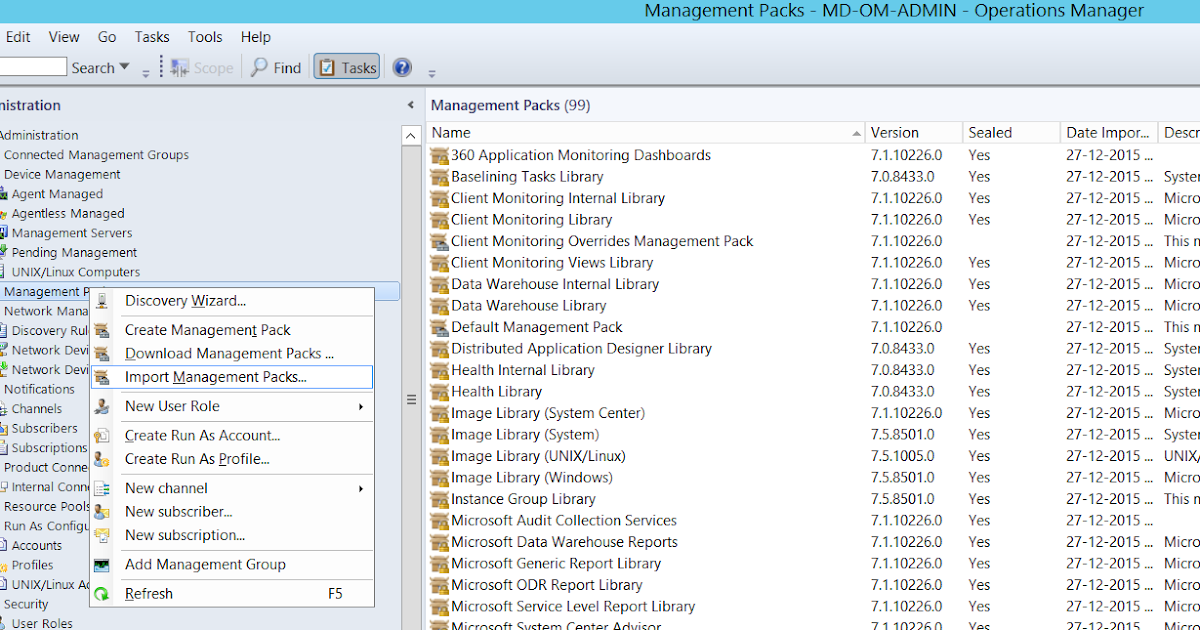Open the Edit menu
1200x630 pixels.
coord(18,37)
